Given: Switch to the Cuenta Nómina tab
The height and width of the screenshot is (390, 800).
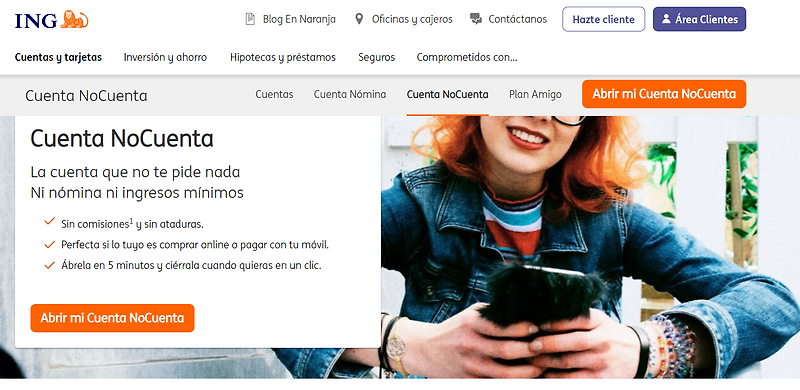Looking at the screenshot, I should pos(350,94).
